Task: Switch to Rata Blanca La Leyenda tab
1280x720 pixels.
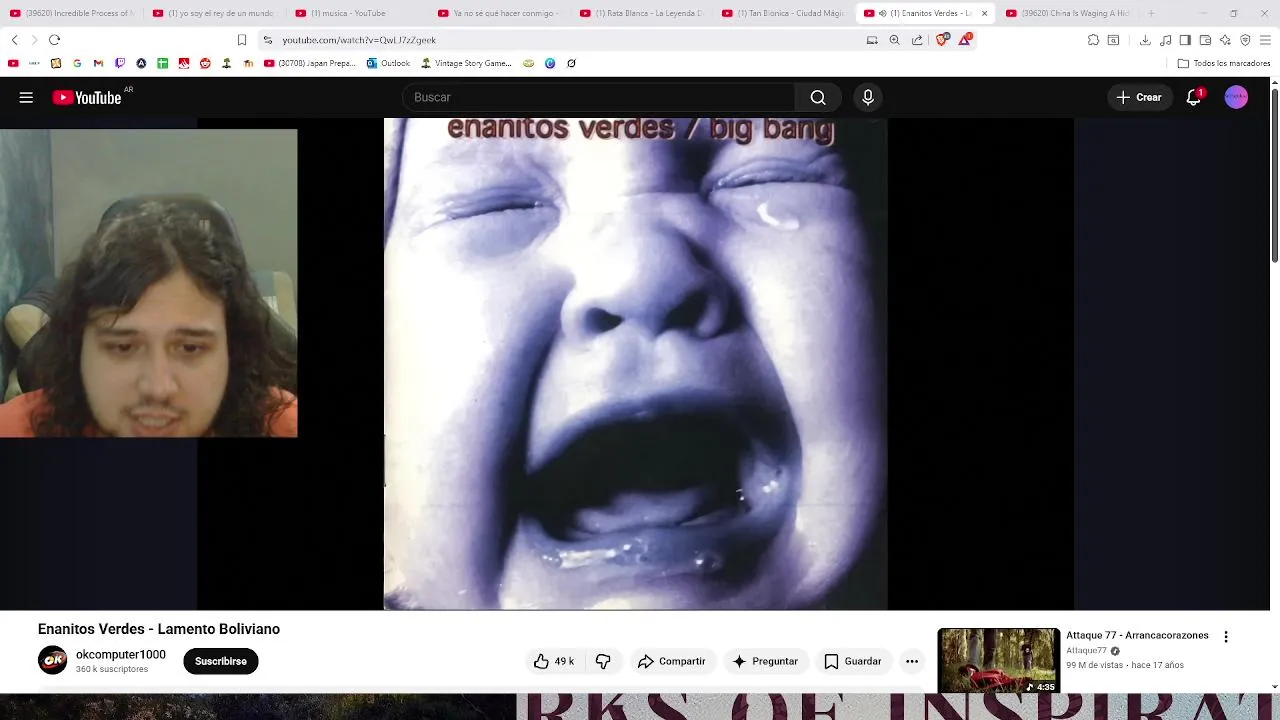Action: pyautogui.click(x=643, y=13)
